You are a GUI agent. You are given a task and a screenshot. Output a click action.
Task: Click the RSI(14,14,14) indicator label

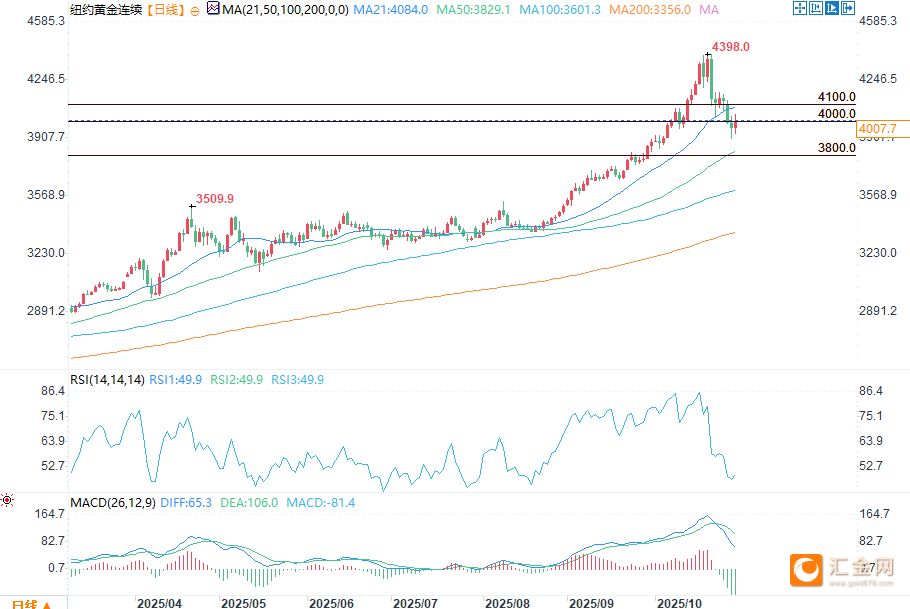click(x=107, y=380)
